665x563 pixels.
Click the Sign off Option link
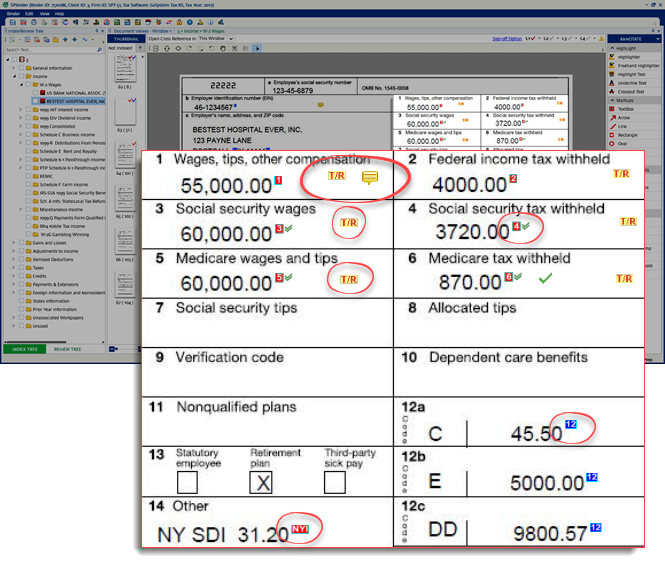point(507,39)
